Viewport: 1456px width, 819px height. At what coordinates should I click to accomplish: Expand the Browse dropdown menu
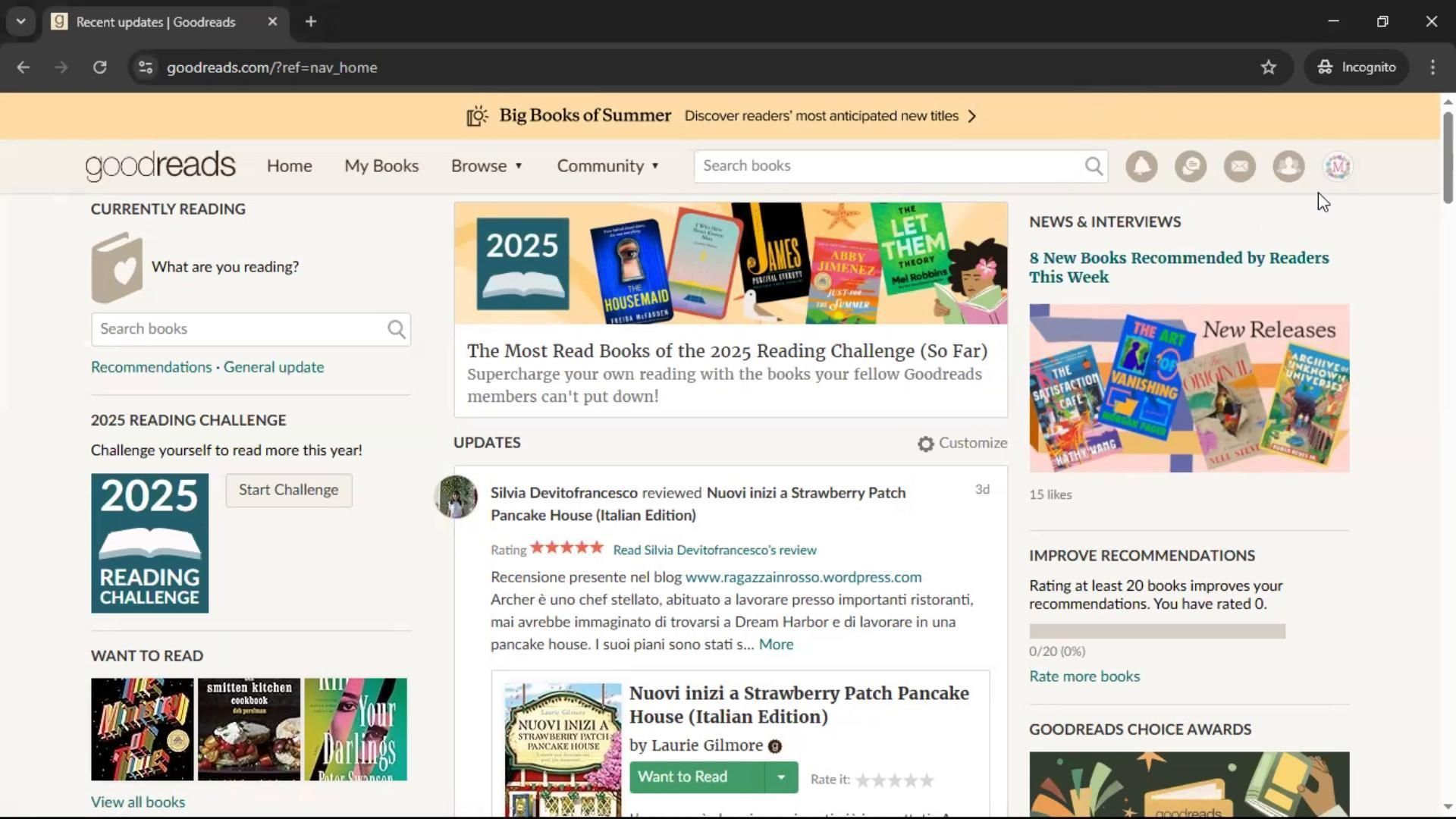coord(487,166)
